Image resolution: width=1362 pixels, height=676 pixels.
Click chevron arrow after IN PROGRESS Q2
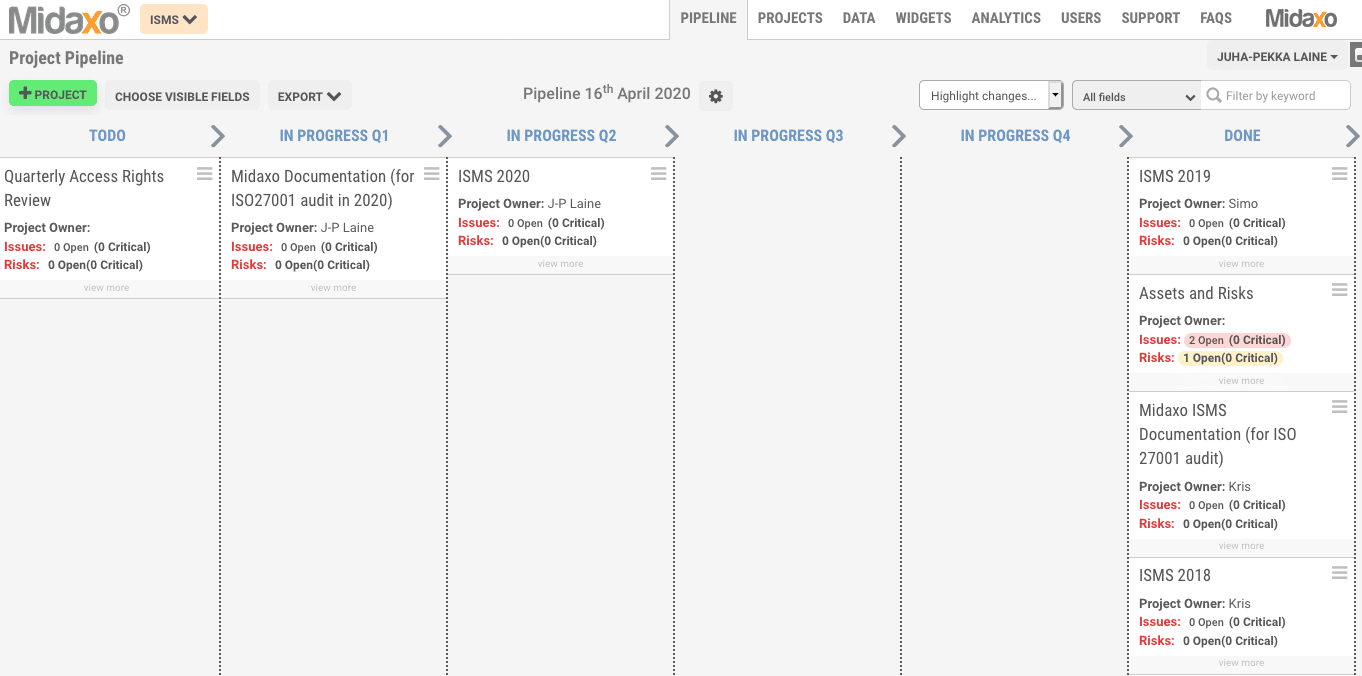pyautogui.click(x=672, y=136)
